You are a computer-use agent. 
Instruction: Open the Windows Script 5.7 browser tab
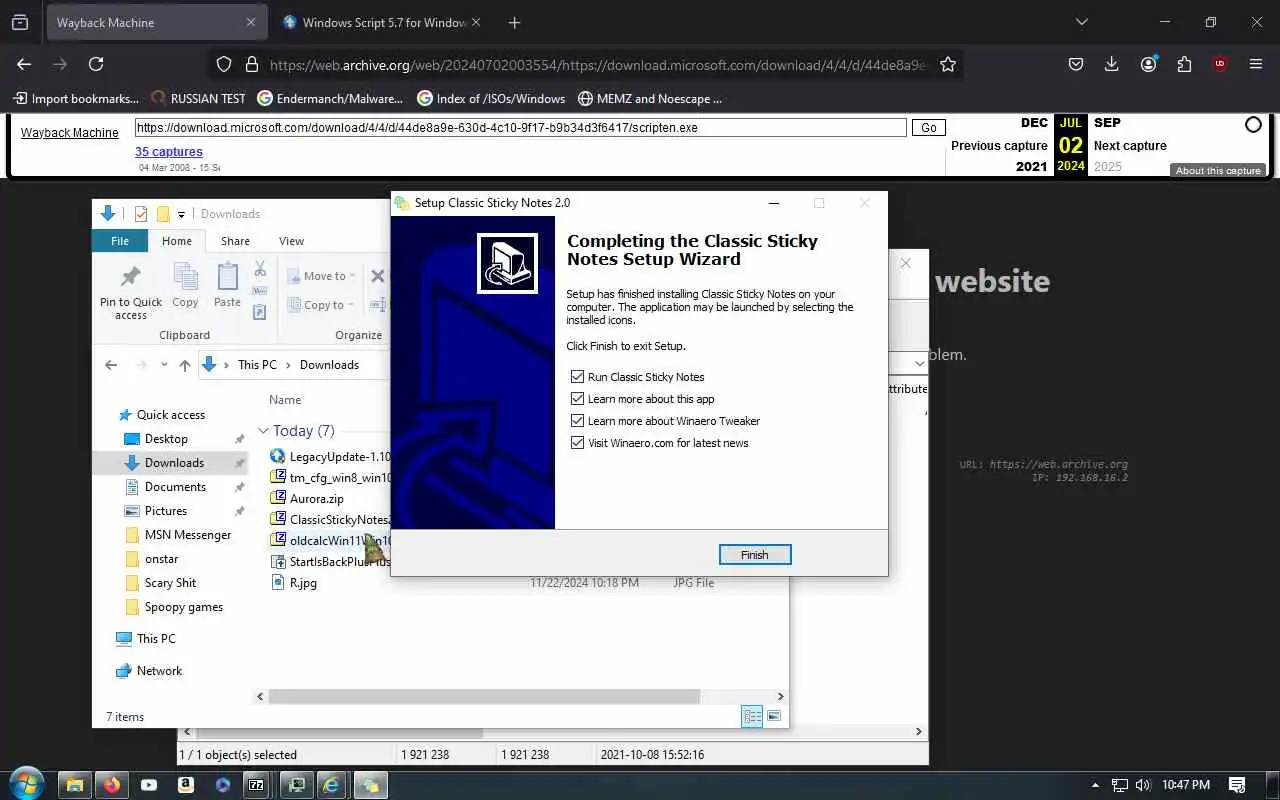[x=380, y=22]
